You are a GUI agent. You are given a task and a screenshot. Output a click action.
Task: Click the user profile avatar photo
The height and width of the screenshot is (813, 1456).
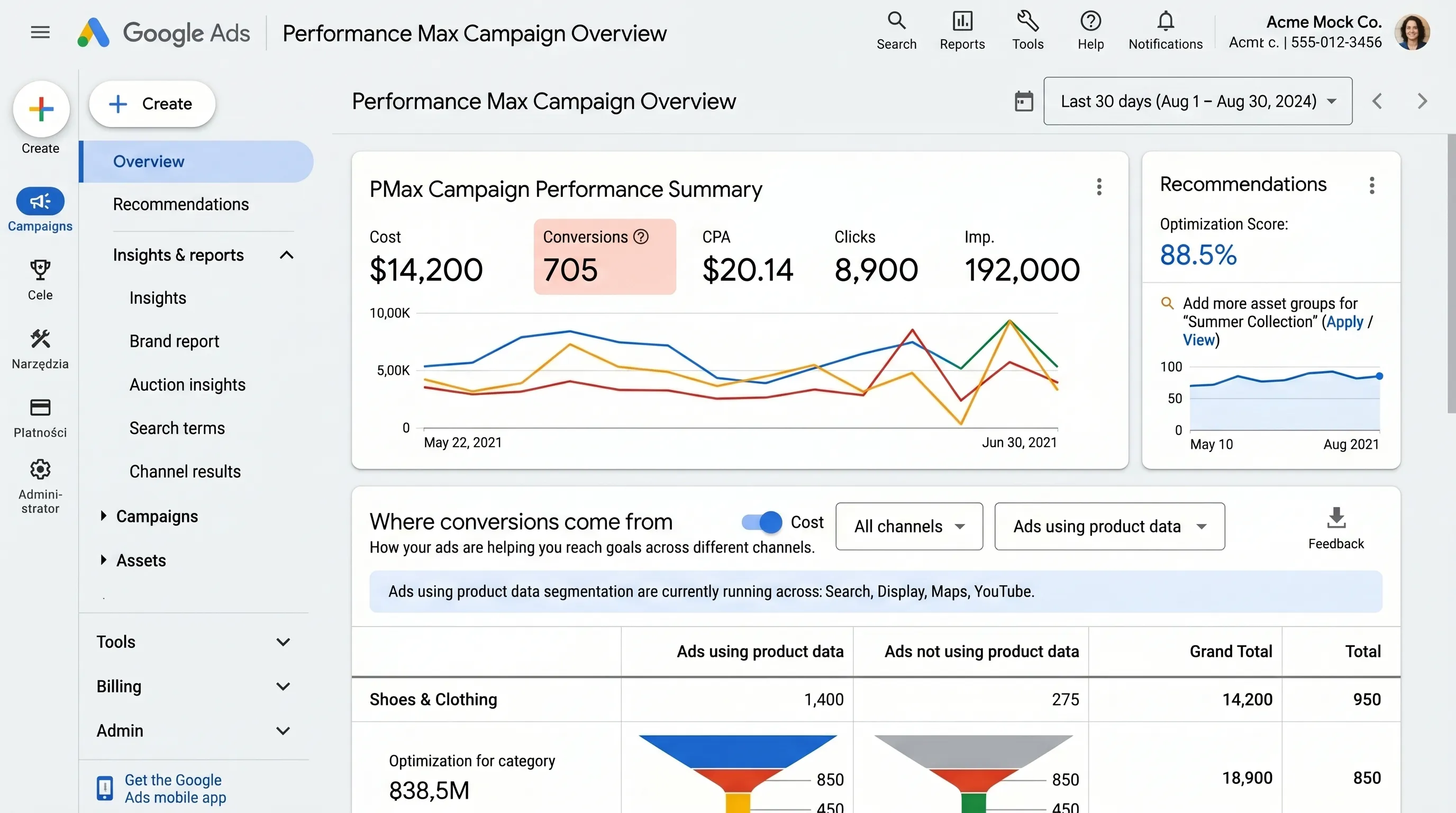(1412, 32)
